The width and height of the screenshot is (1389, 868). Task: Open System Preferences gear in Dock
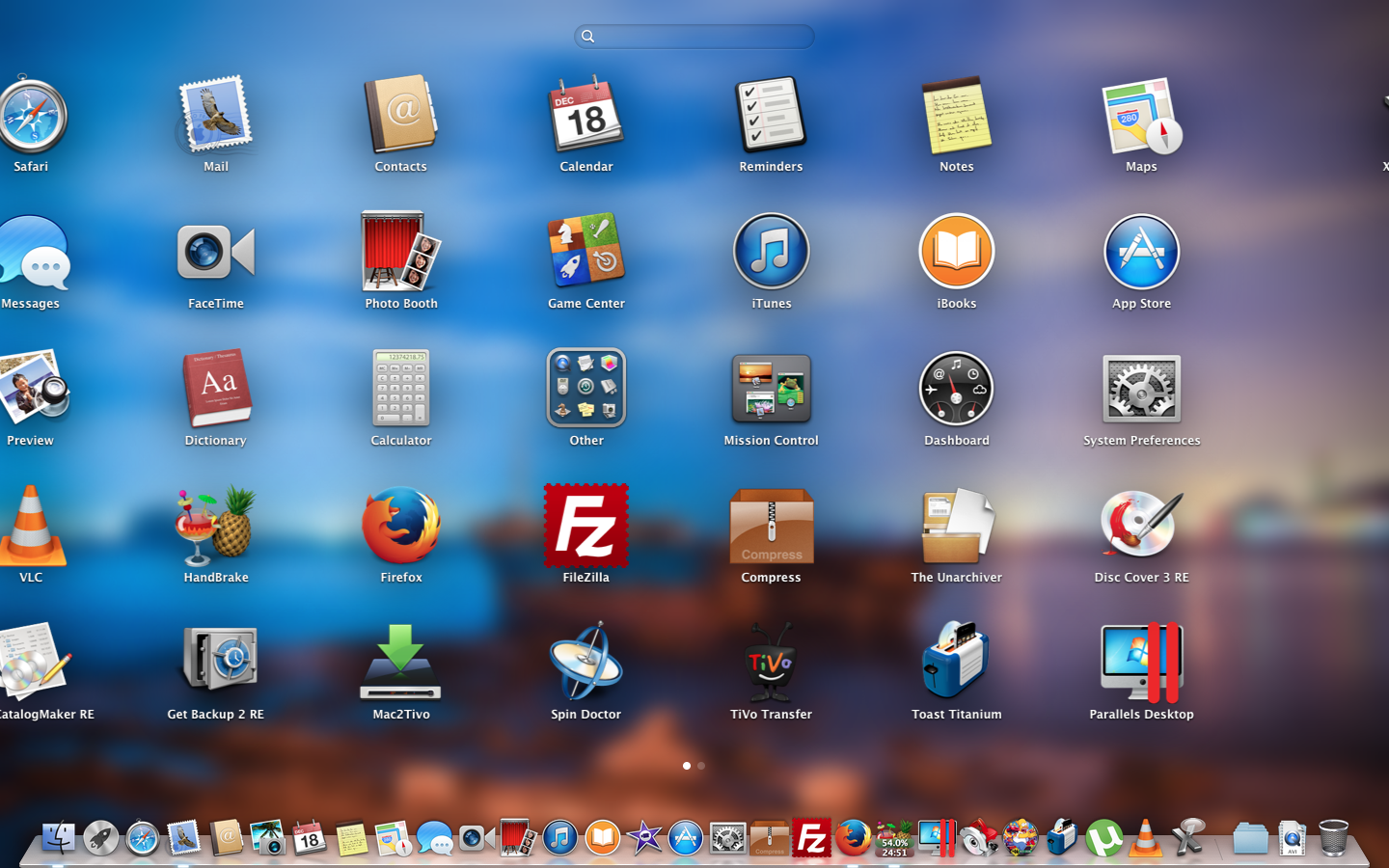727,838
